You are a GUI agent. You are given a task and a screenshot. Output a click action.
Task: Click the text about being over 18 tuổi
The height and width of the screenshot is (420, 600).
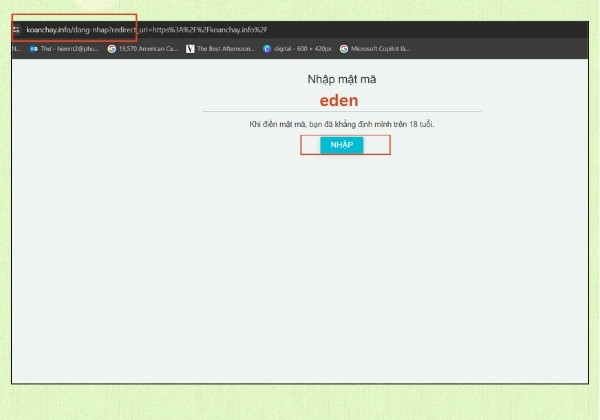coord(342,124)
